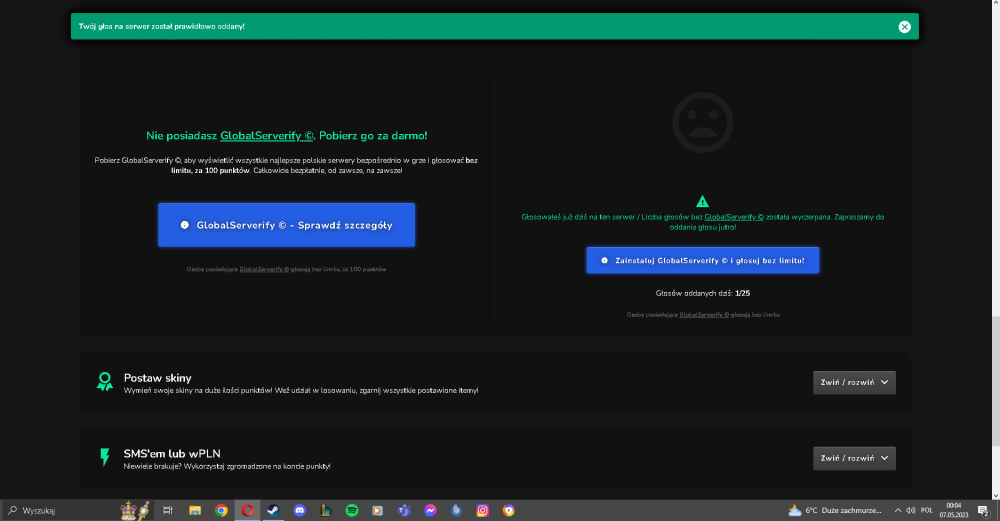1000x521 pixels.
Task: Dismiss the green vote confirmation notification
Action: [904, 27]
